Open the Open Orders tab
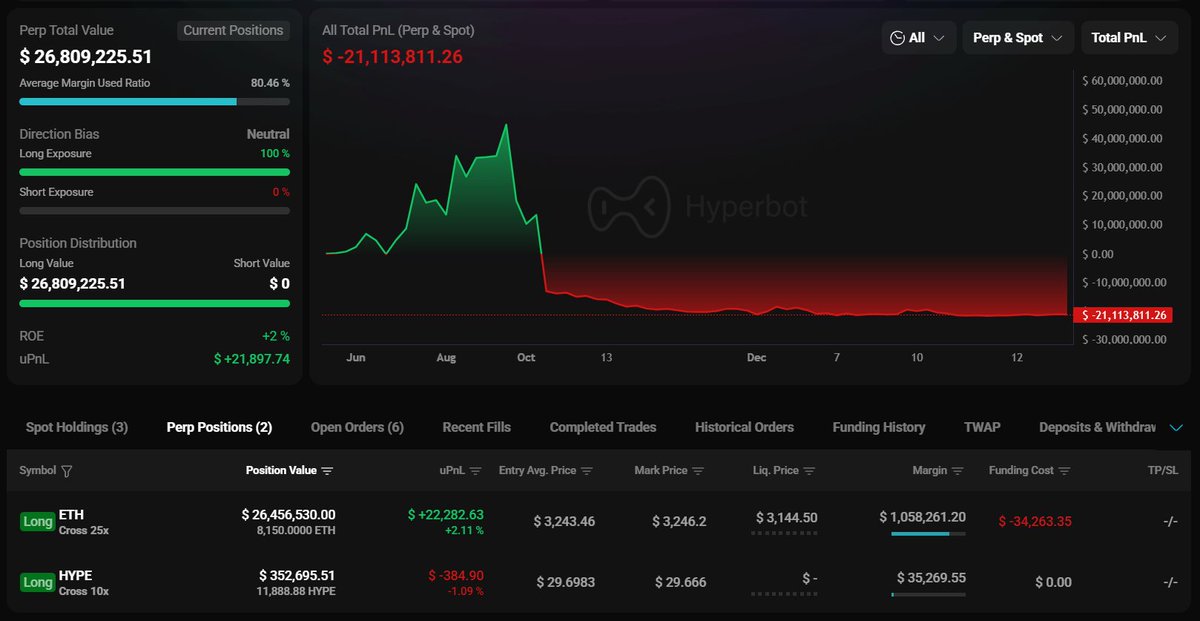This screenshot has height=621, width=1200. coord(357,427)
